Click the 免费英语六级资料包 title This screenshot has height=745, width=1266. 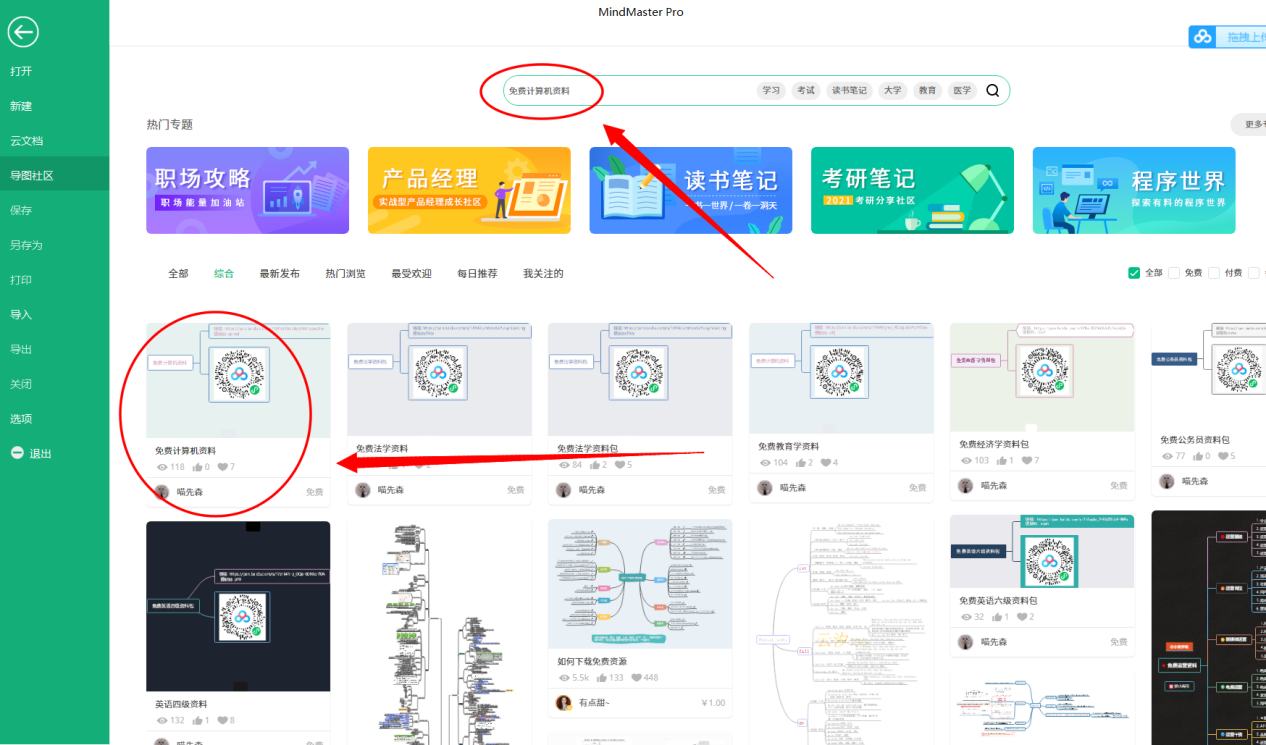tap(998, 601)
